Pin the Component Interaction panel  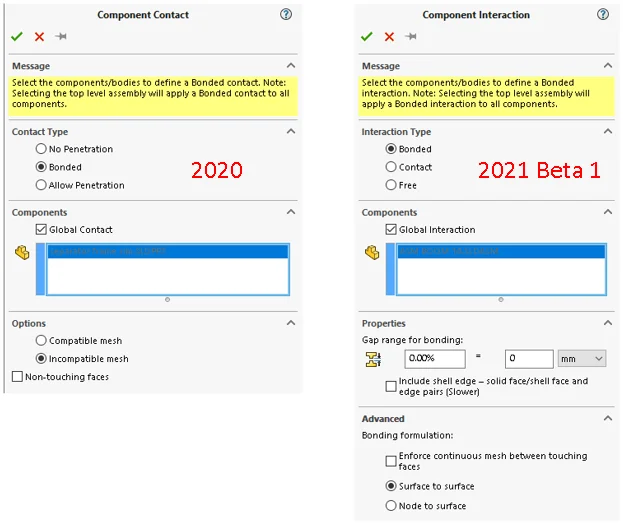click(411, 36)
